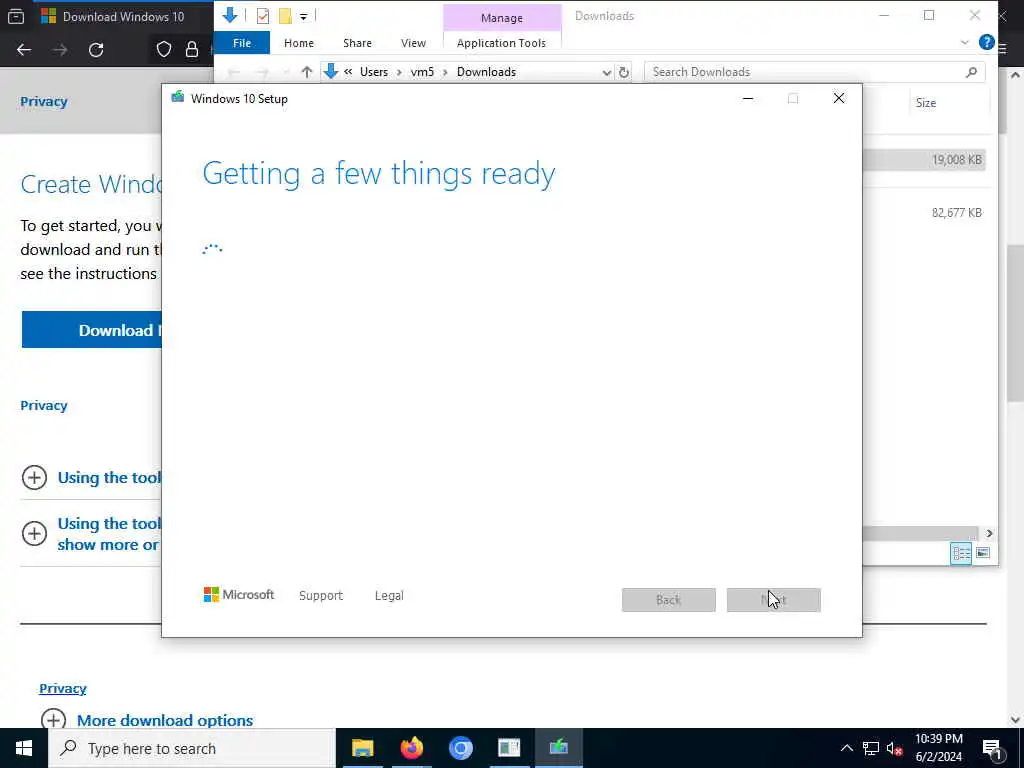Click the Explorer horizontal scrollbar track

tap(920, 534)
